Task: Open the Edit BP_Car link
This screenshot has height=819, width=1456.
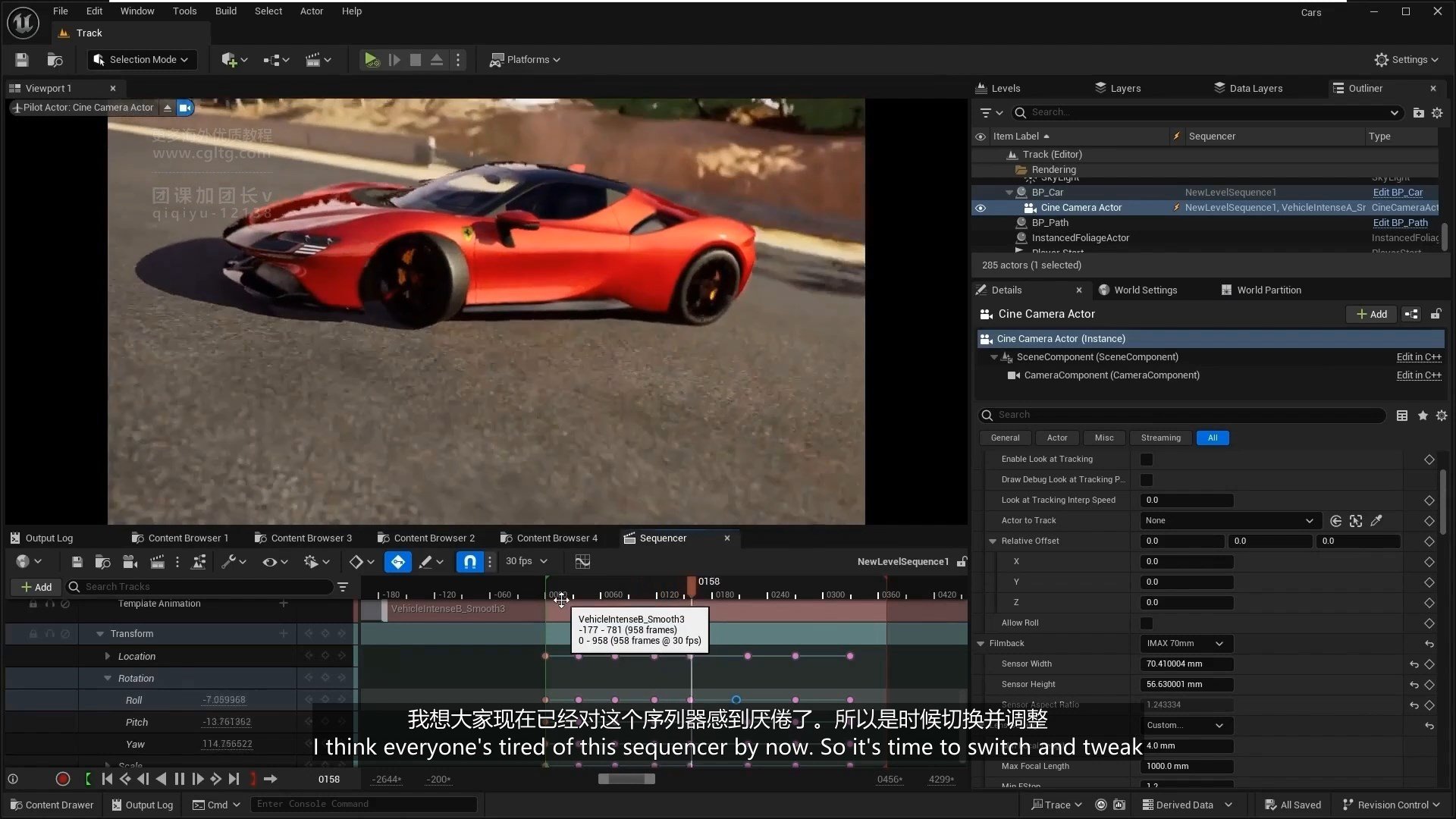Action: click(1398, 193)
